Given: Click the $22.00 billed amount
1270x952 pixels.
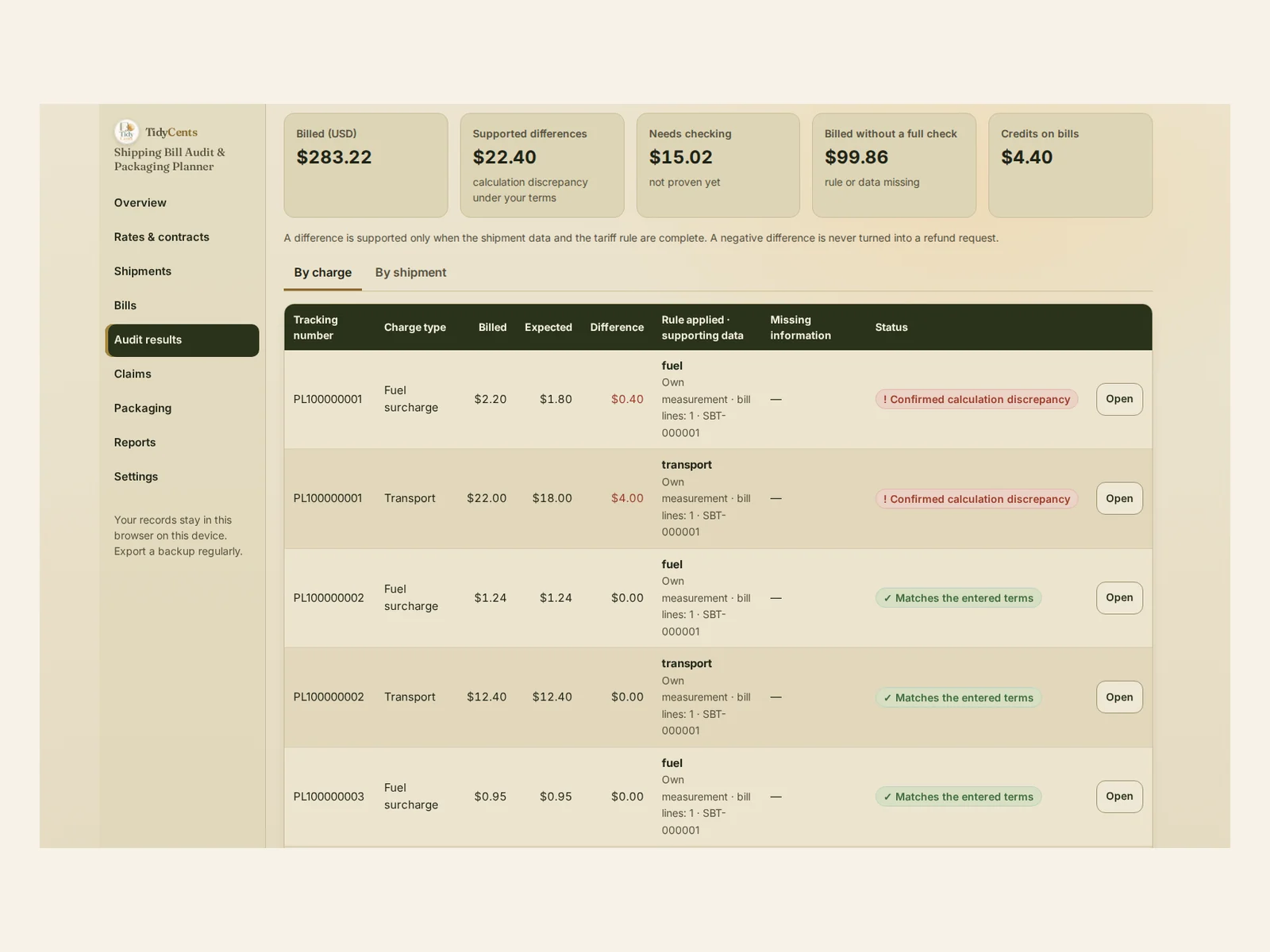Looking at the screenshot, I should click(x=487, y=498).
